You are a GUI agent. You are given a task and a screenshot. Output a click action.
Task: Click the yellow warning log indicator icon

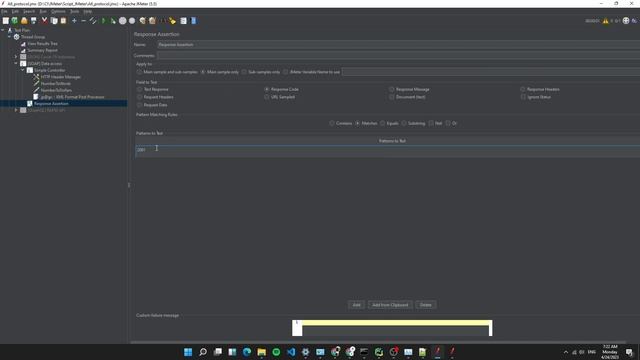point(606,21)
